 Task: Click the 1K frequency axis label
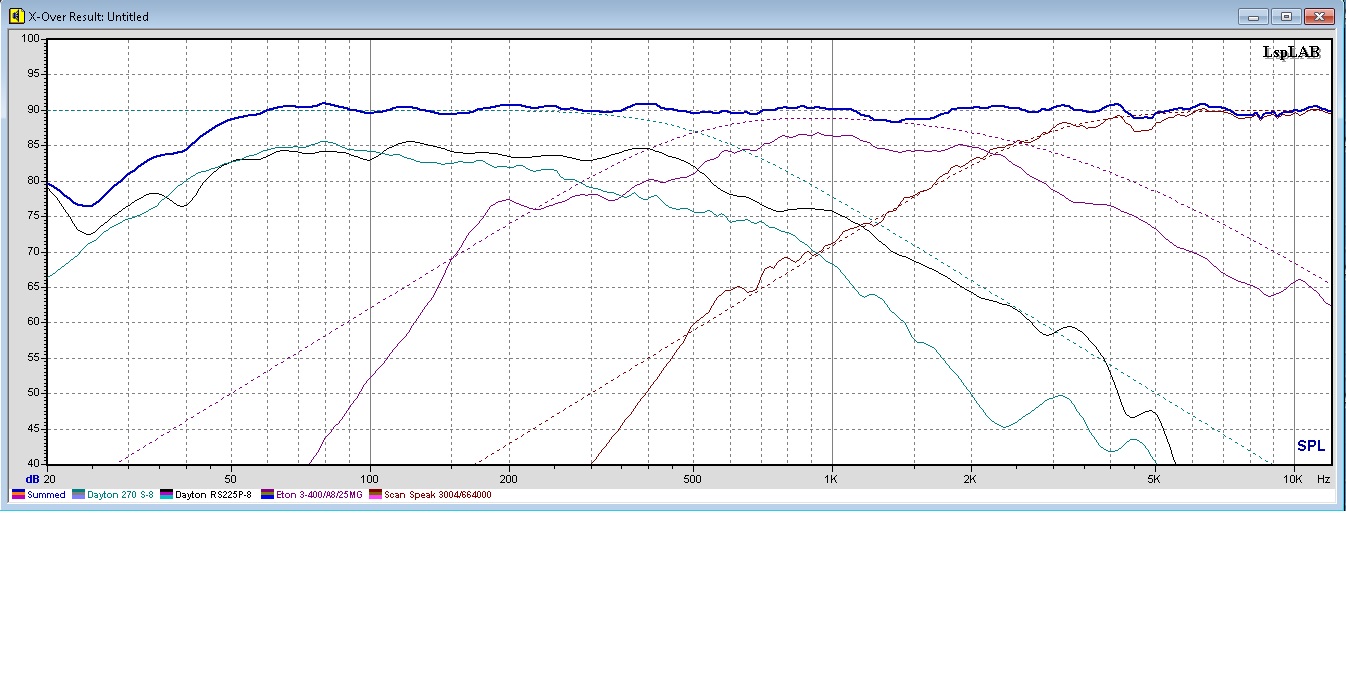[832, 479]
